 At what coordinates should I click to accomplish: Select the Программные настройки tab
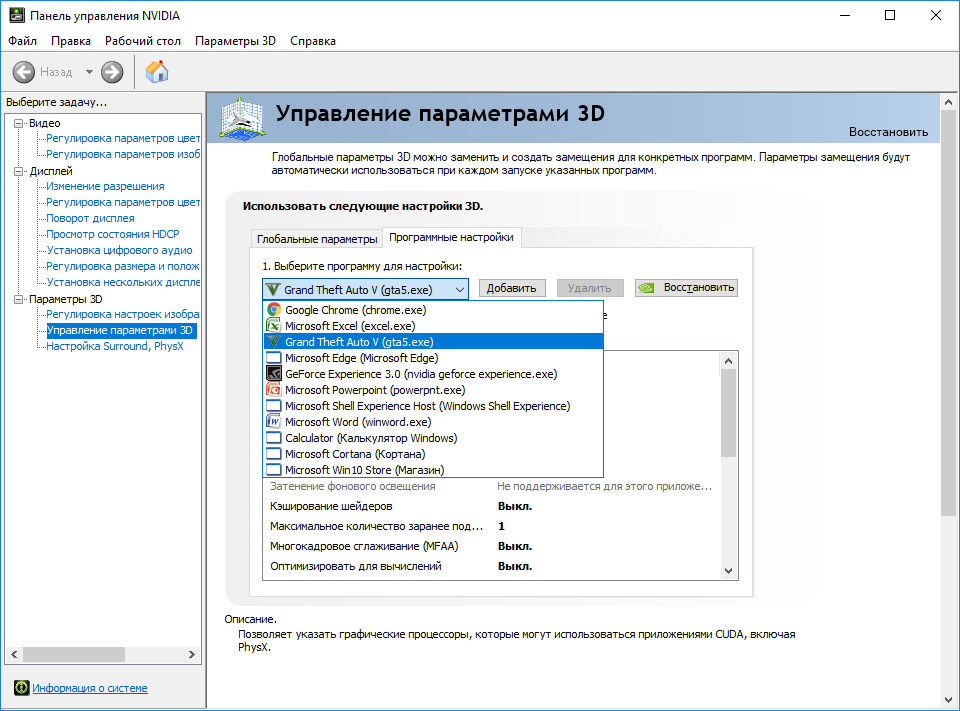pos(451,237)
